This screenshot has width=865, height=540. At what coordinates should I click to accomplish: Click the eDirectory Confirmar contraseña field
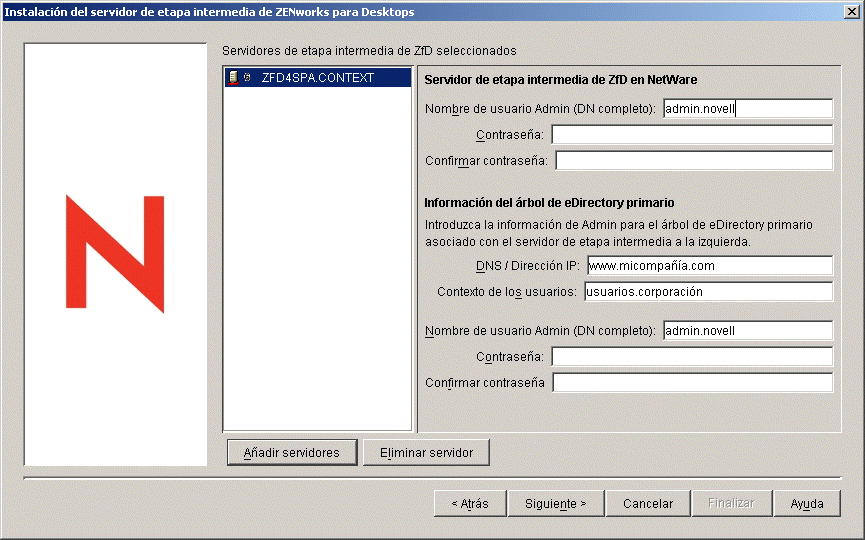pyautogui.click(x=692, y=383)
